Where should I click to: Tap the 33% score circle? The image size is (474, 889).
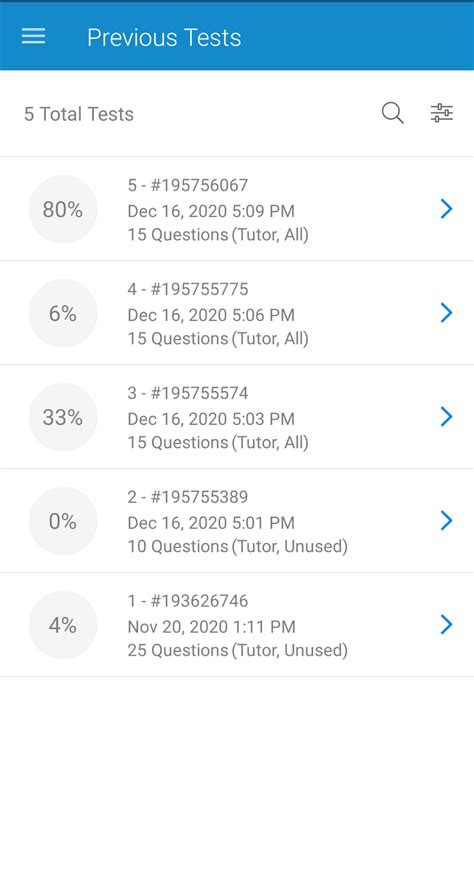coord(63,417)
